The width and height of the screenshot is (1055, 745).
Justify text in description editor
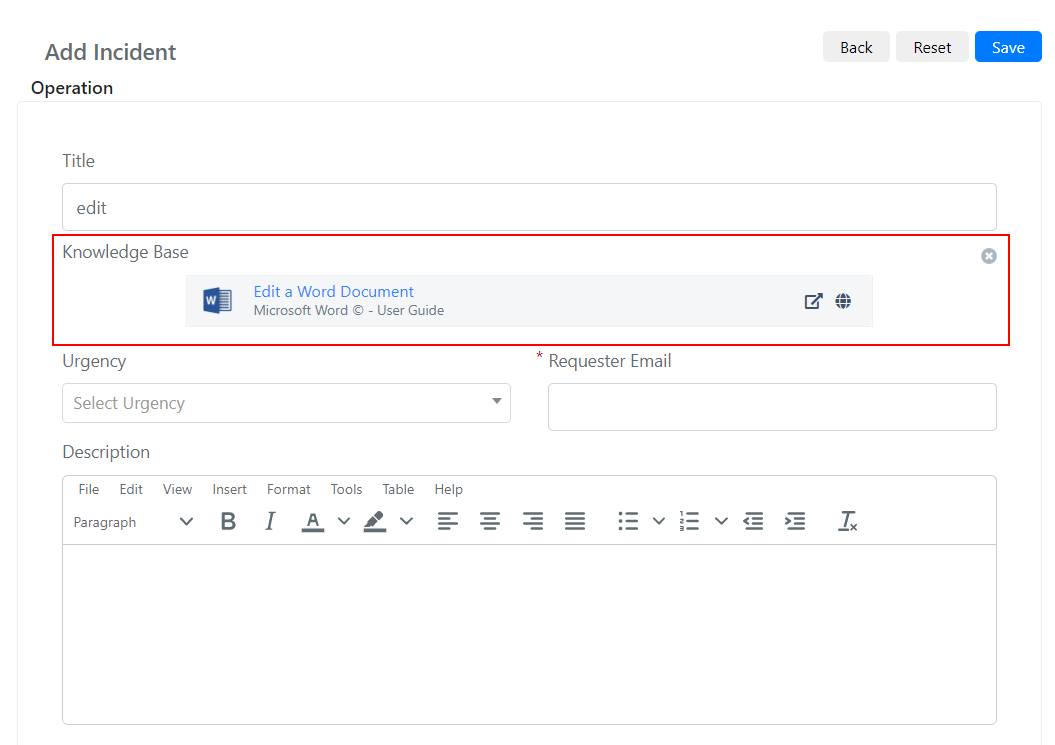click(x=575, y=522)
